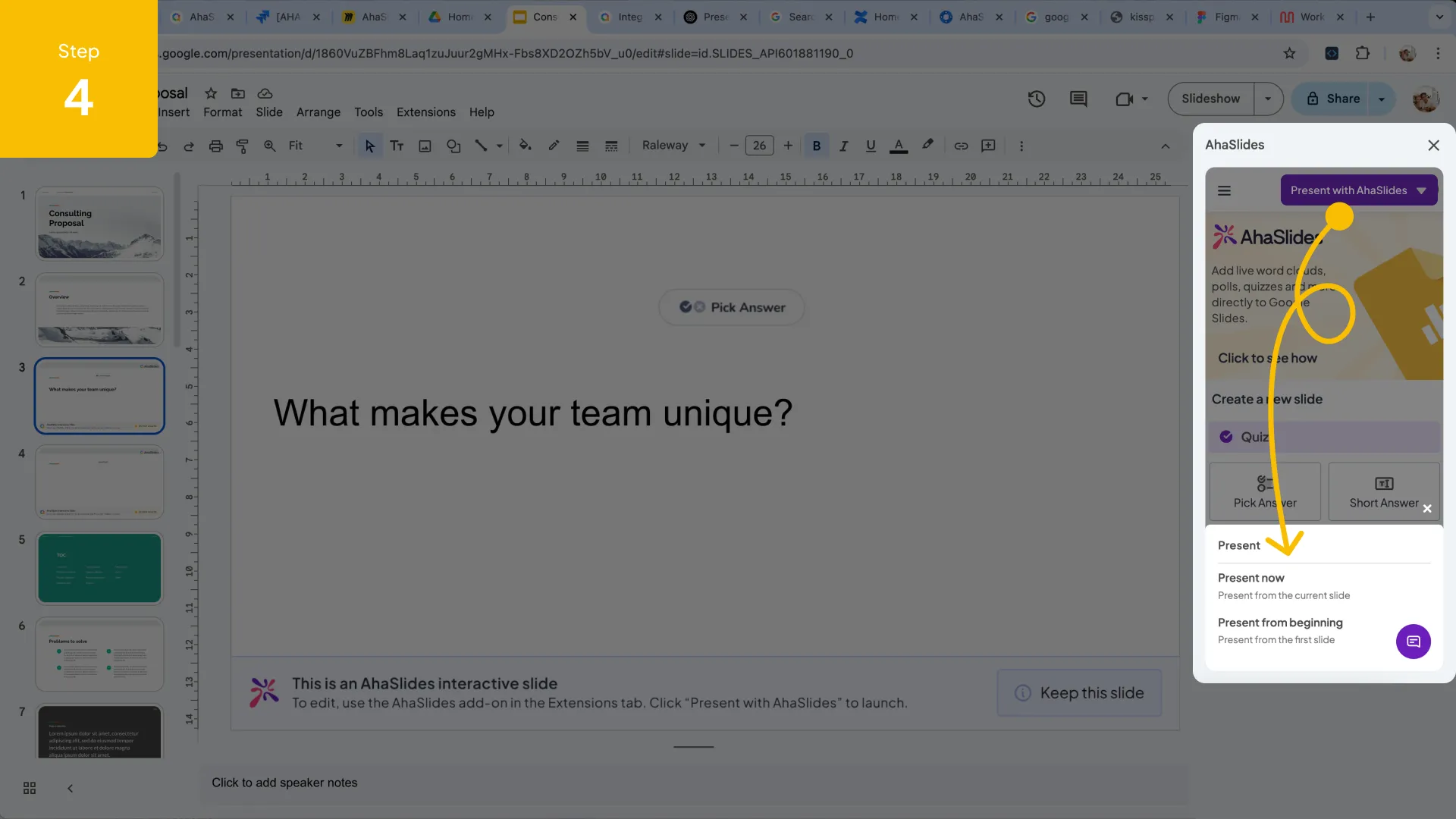
Task: Click the Keep this slide button
Action: 1079,692
